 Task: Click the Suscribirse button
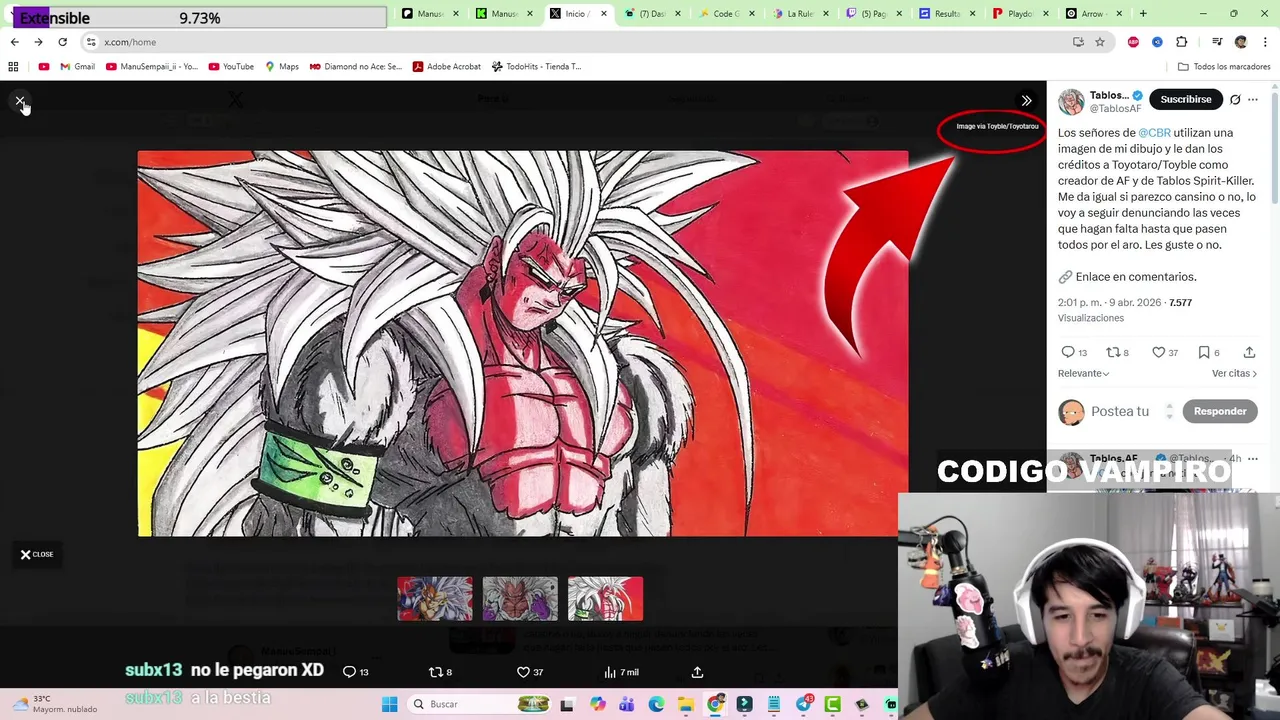(1186, 99)
